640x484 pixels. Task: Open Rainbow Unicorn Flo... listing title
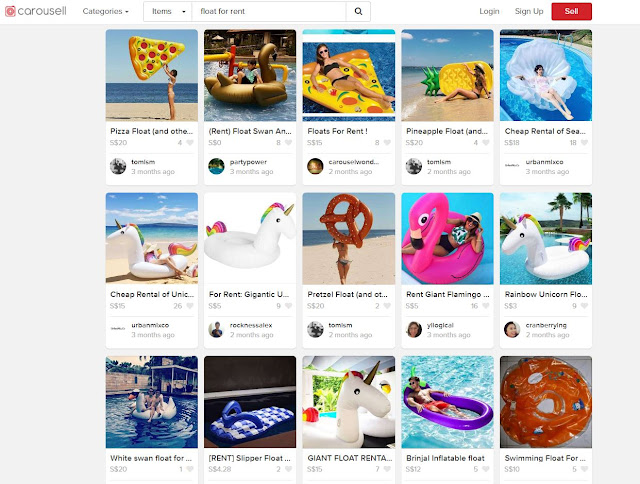point(546,294)
